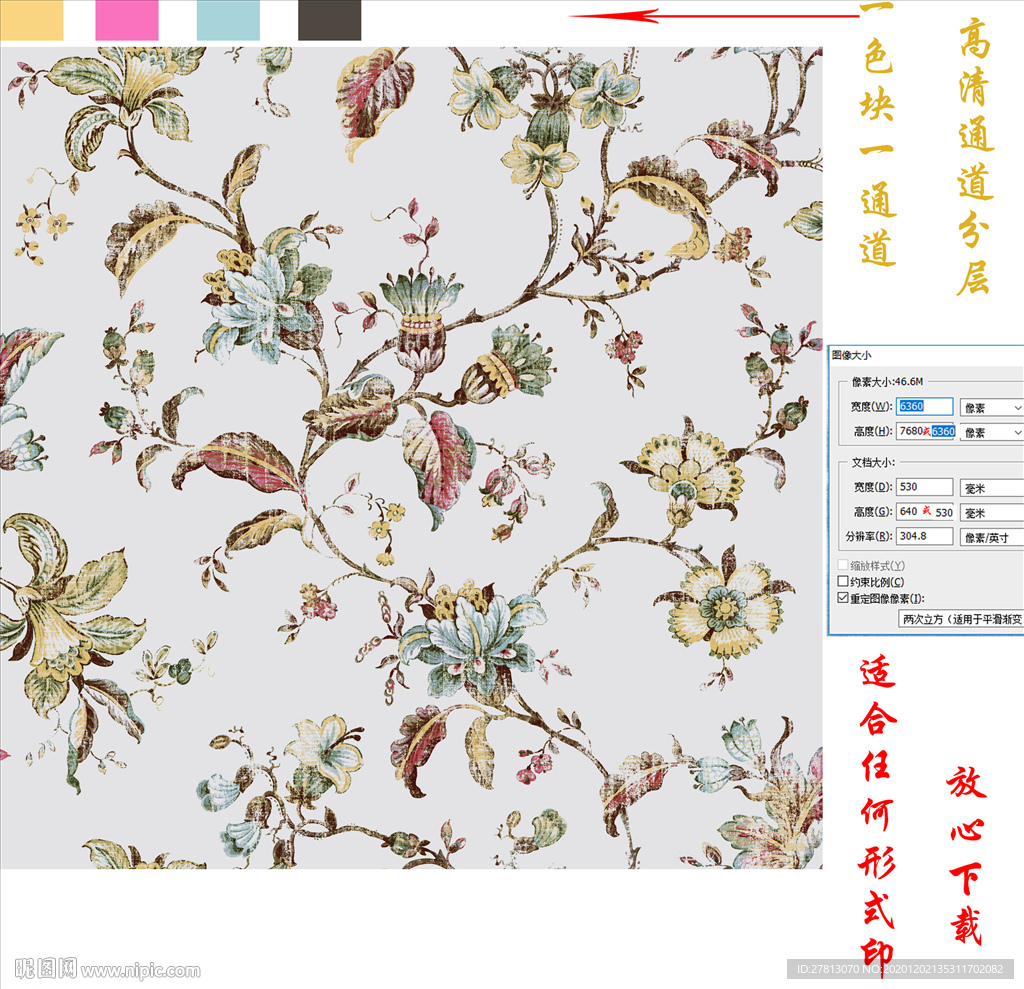Screen dimensions: 1024x989
Task: Pick the light blue color swatch
Action: [228, 20]
